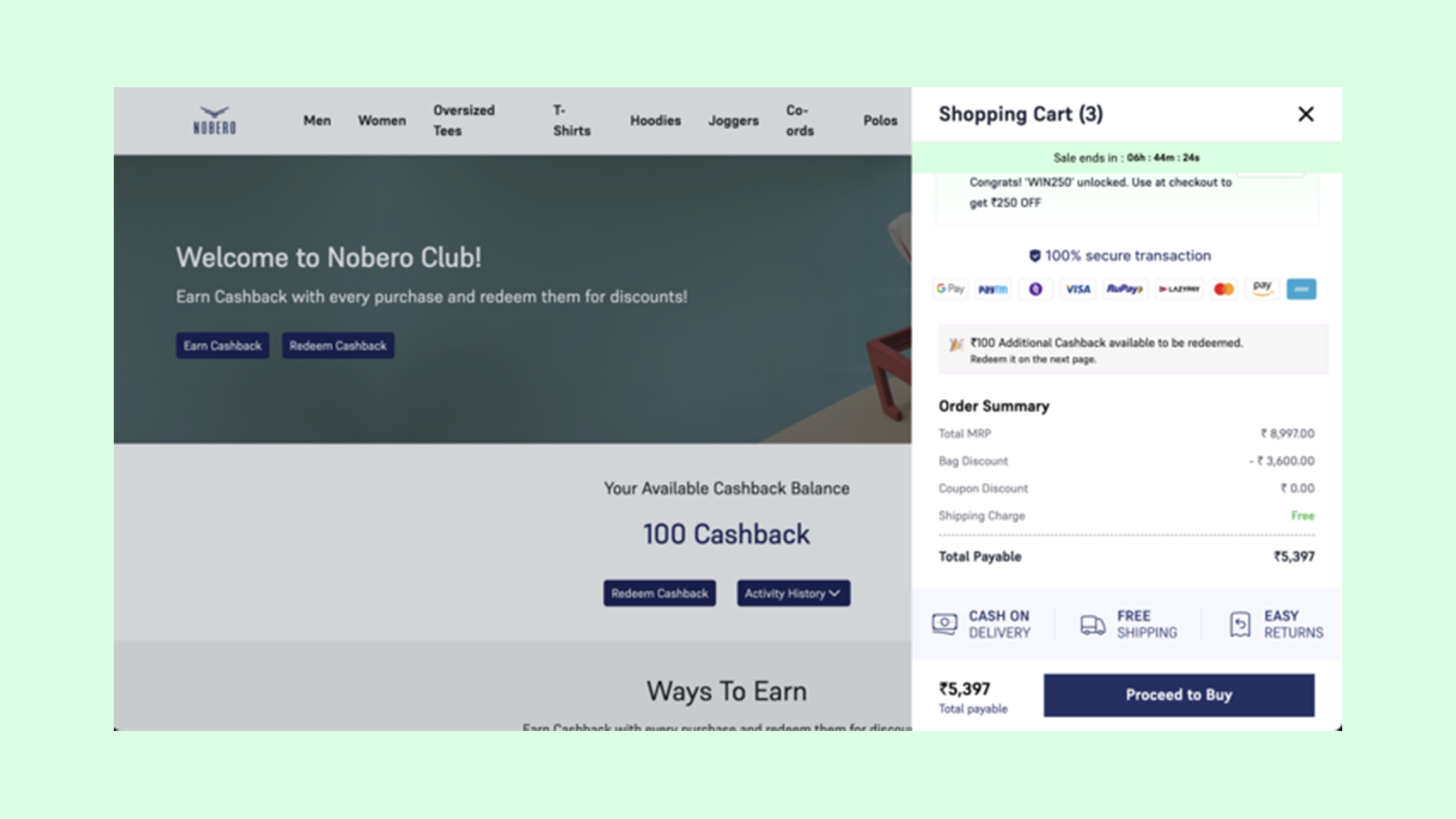Select the RuPay payment icon
1456x819 pixels.
tap(1124, 289)
